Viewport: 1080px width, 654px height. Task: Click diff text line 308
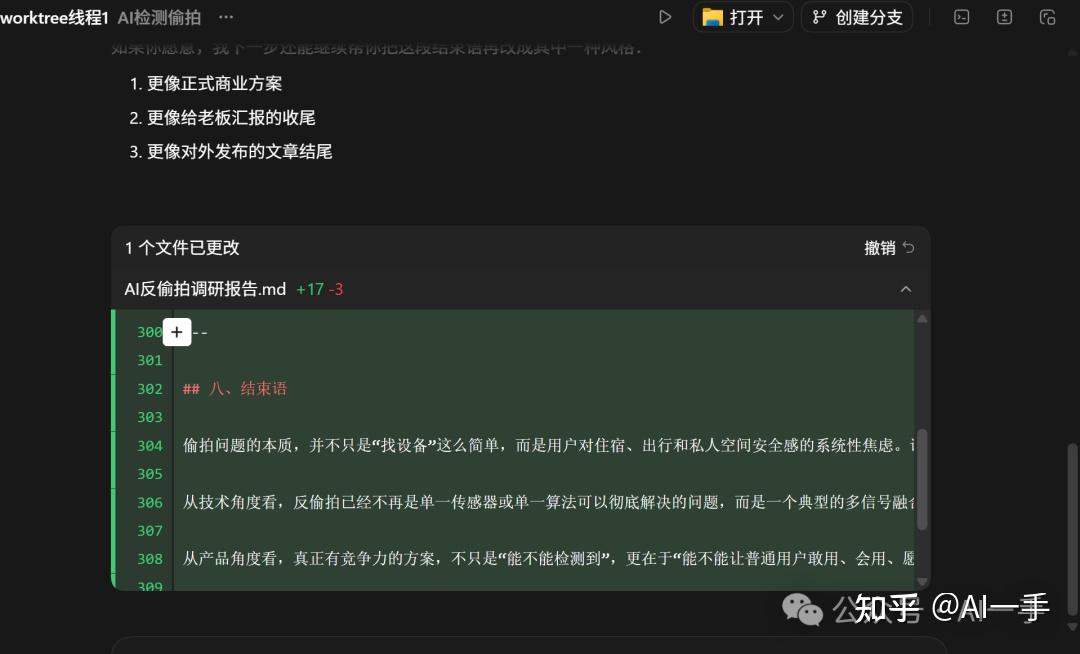(x=548, y=559)
